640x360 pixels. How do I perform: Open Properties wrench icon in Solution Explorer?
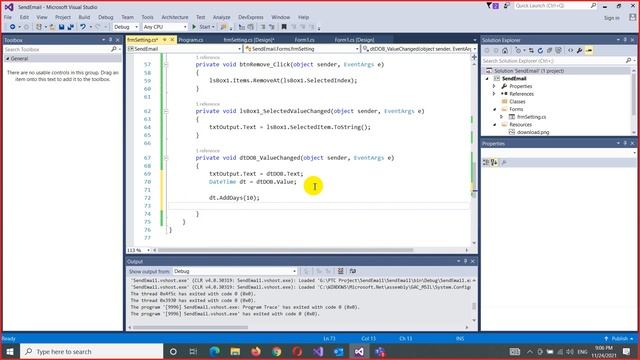pyautogui.click(x=580, y=51)
